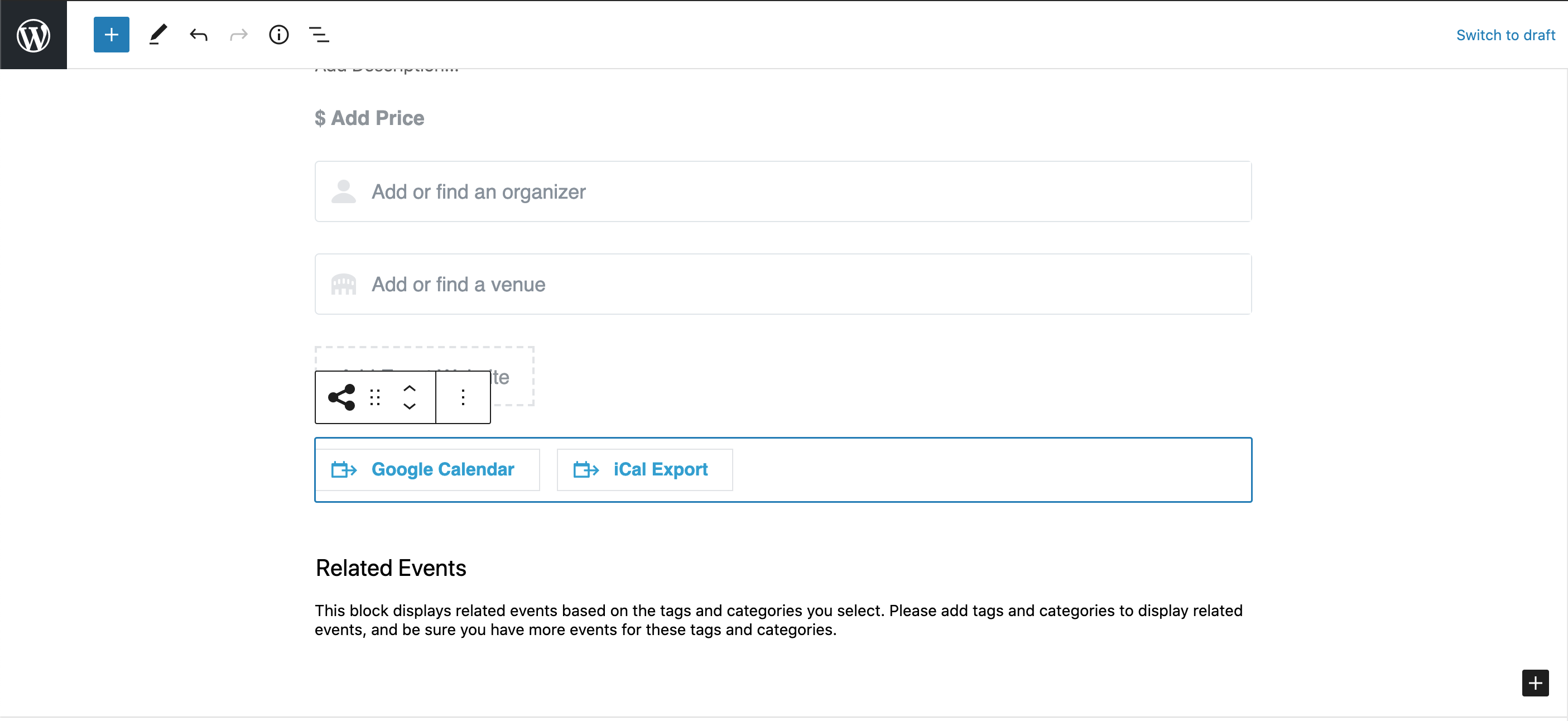Open the List View outline
The image size is (1568, 721).
[319, 35]
